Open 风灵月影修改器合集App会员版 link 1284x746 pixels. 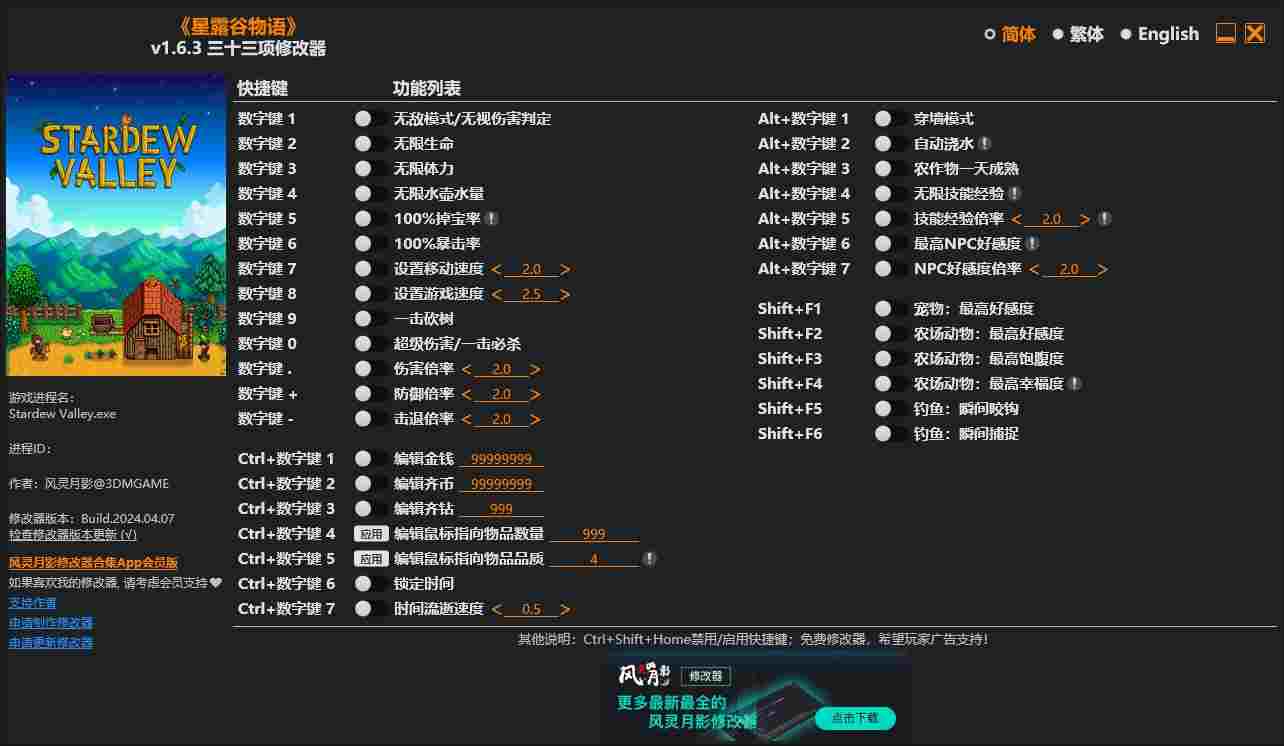pyautogui.click(x=93, y=563)
